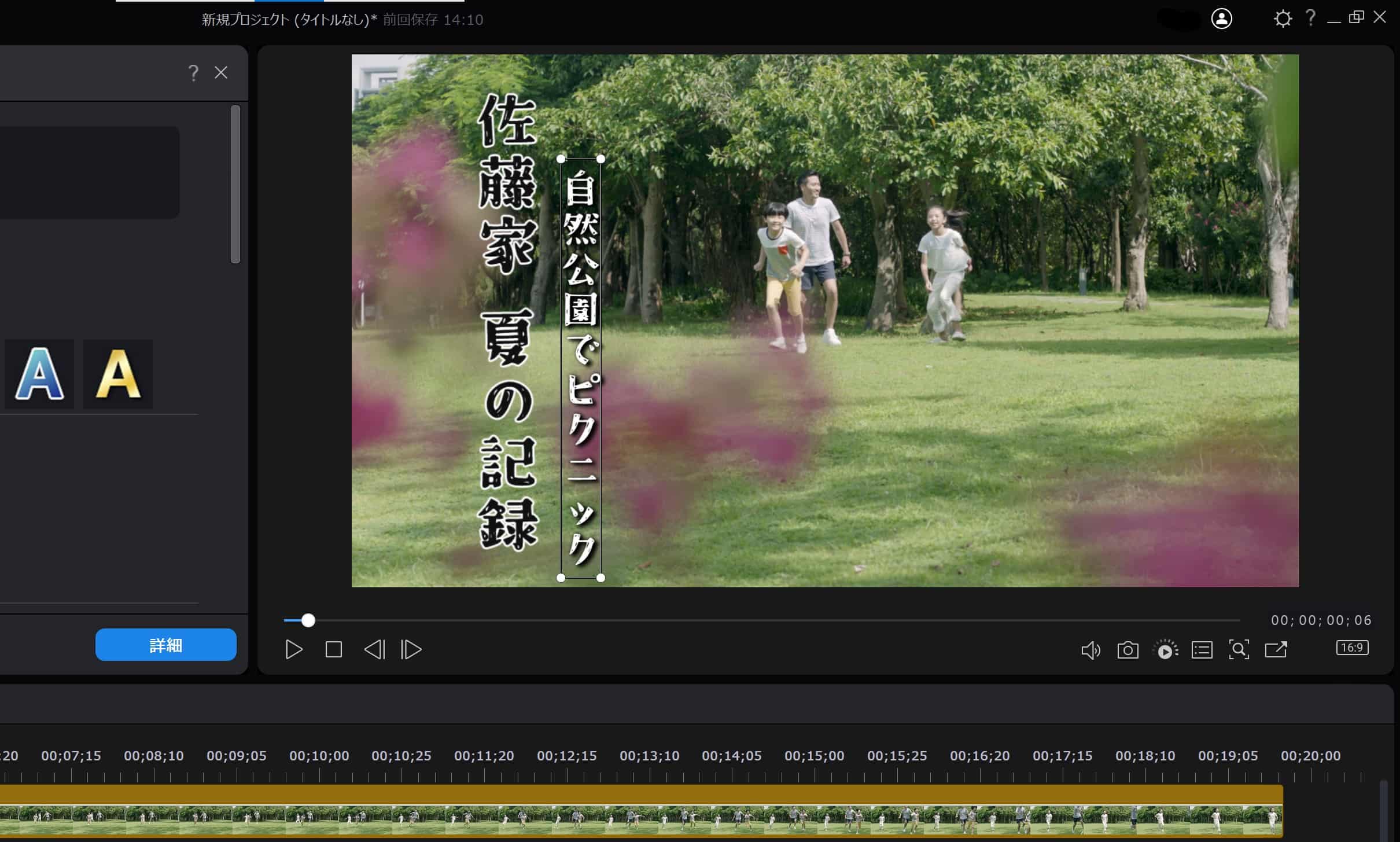This screenshot has height=842, width=1400.
Task: Click the blue 詳細 button
Action: pyautogui.click(x=165, y=645)
